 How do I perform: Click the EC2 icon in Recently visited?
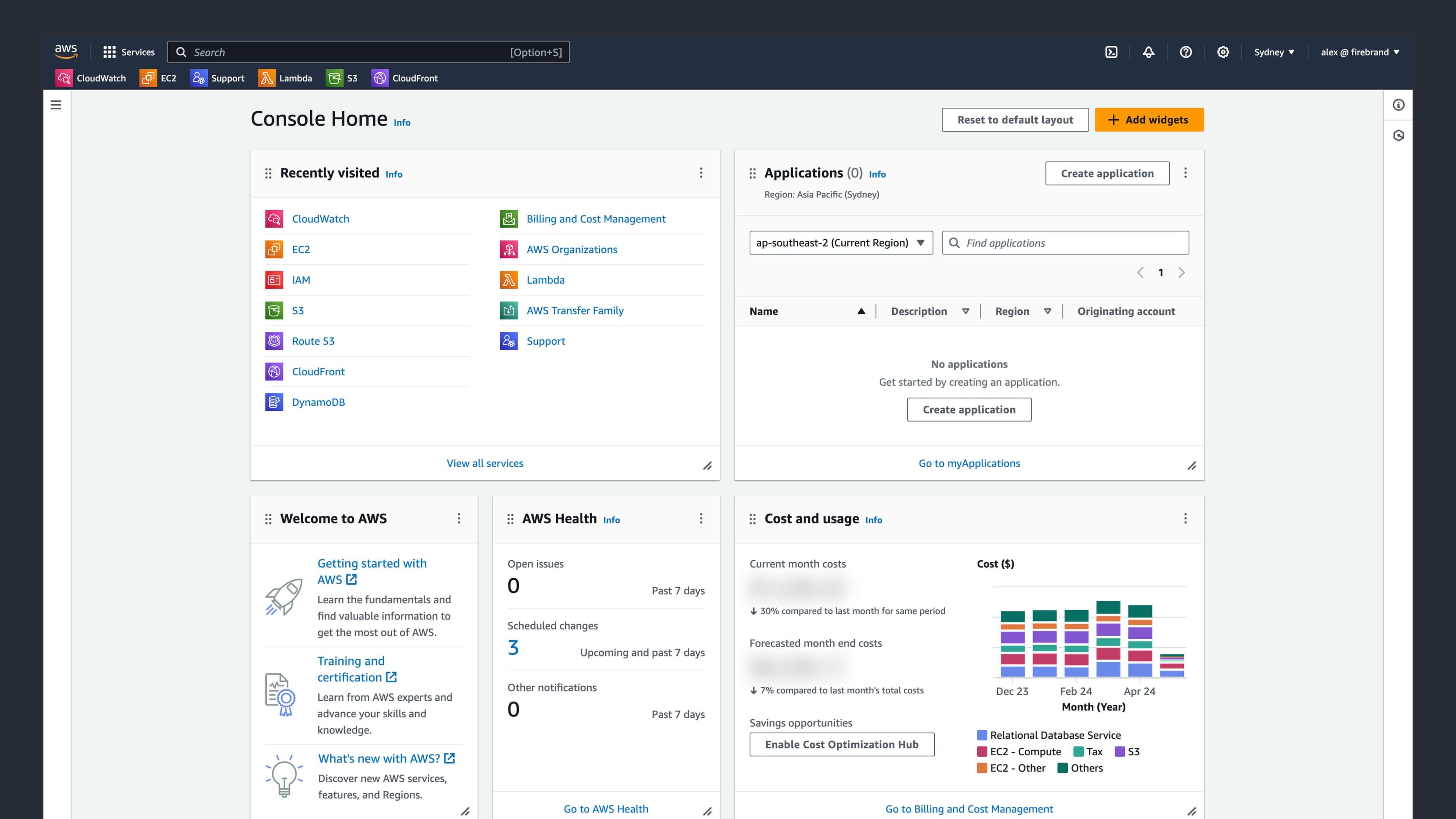click(274, 249)
